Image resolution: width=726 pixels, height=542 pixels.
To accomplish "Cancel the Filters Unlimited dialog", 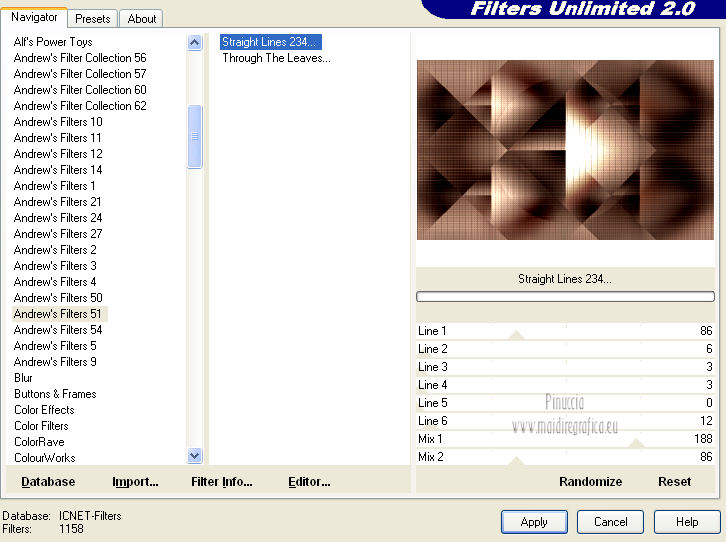I will [x=610, y=522].
